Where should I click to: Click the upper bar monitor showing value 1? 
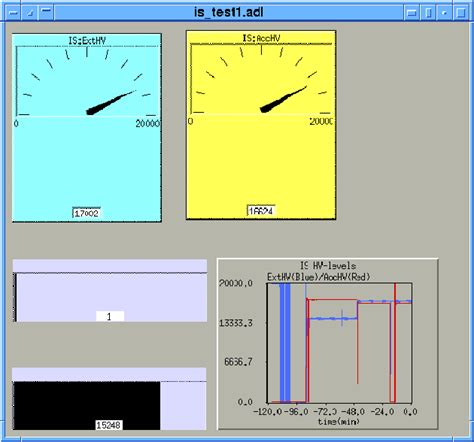110,291
